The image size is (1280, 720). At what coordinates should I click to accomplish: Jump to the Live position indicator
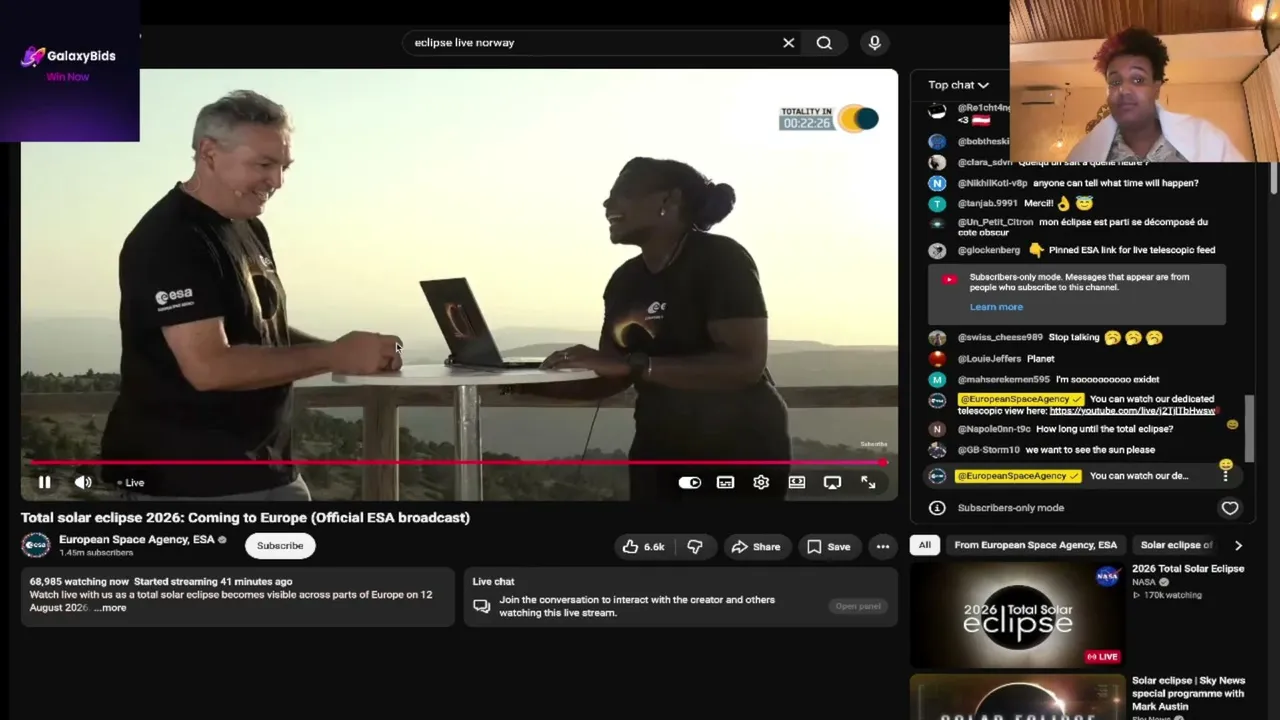pyautogui.click(x=131, y=483)
